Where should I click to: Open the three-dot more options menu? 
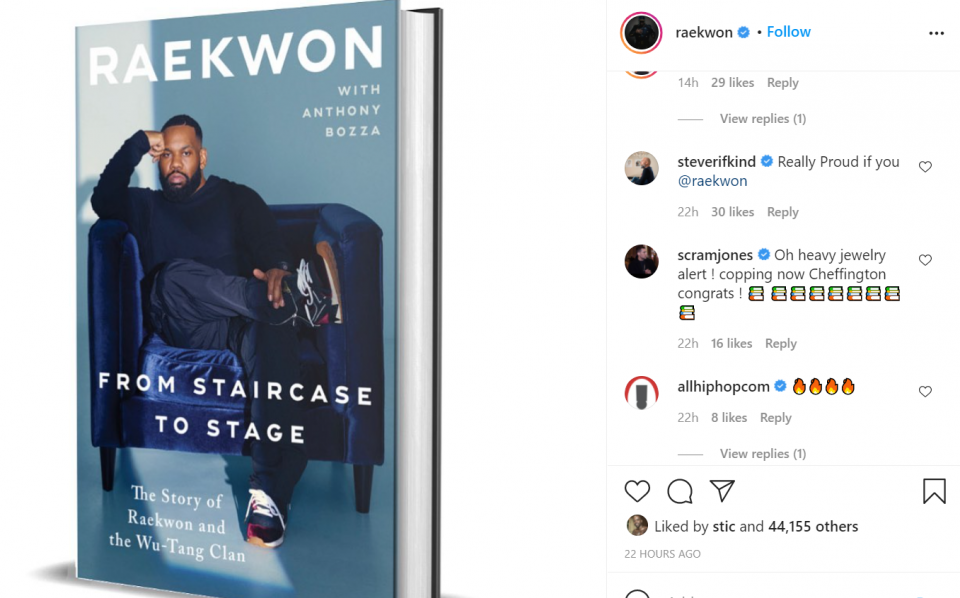tap(936, 33)
